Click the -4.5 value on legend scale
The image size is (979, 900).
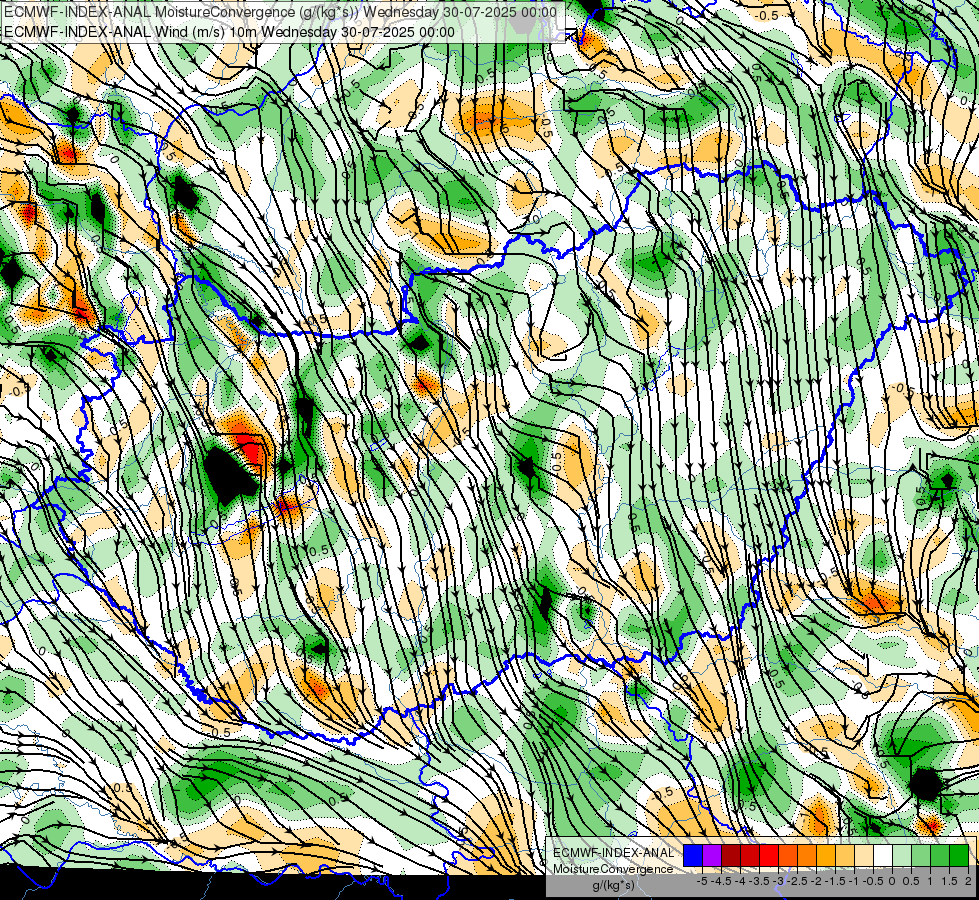(721, 881)
